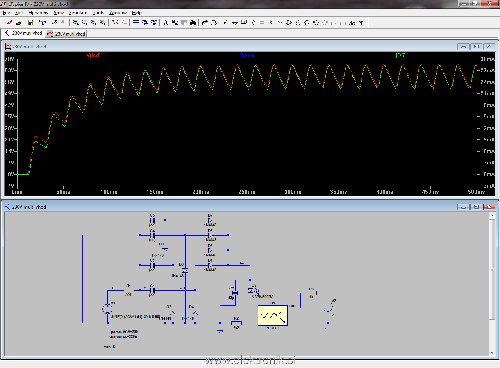Image resolution: width=500 pixels, height=368 pixels.
Task: Select the Diode placement tool
Action: (x=280, y=22)
